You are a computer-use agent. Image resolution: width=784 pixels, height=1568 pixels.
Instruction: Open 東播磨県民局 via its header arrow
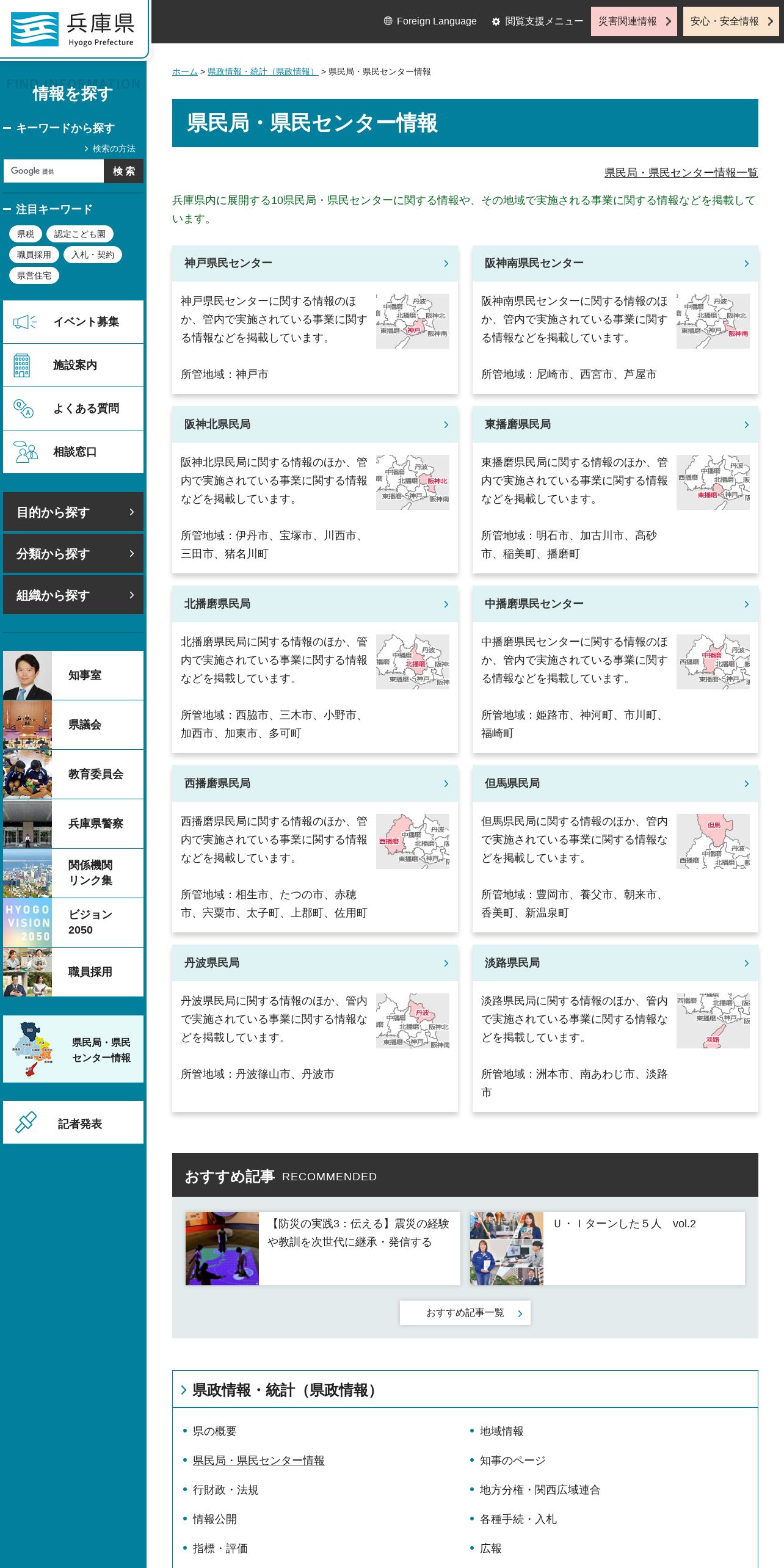coord(746,425)
